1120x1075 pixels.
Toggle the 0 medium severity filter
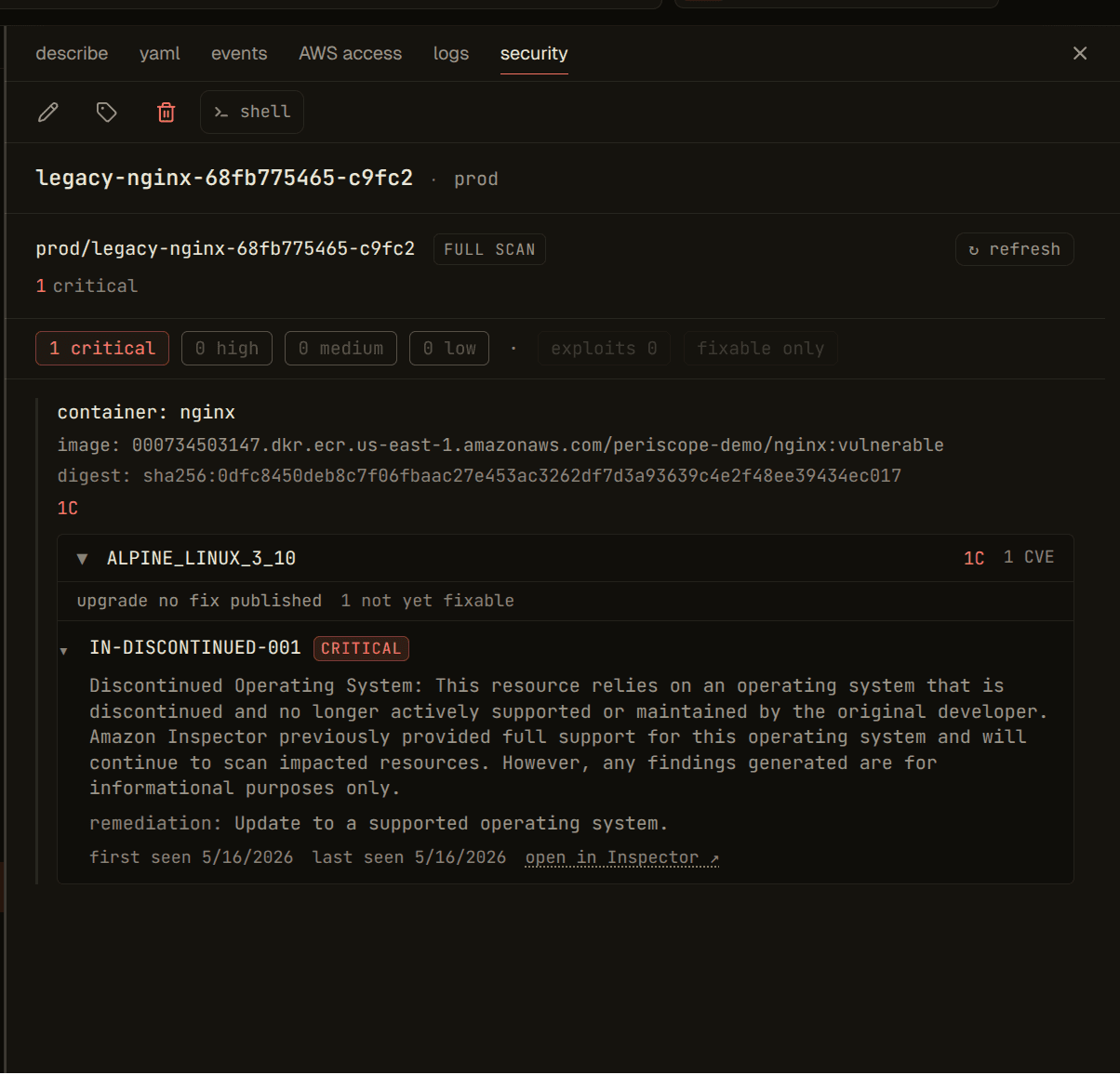tap(340, 349)
